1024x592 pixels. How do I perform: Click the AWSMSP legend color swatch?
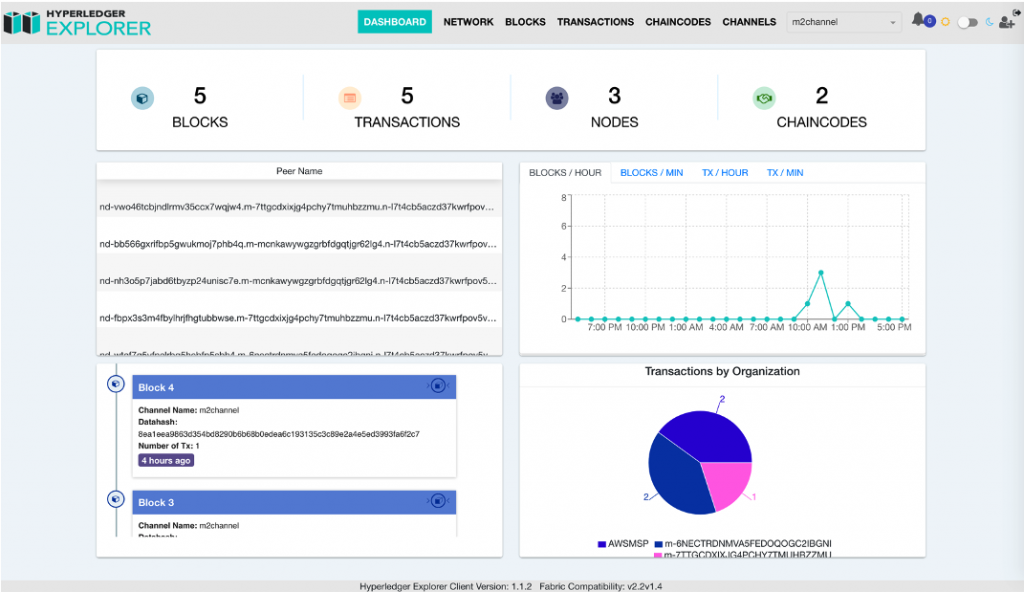[601, 544]
